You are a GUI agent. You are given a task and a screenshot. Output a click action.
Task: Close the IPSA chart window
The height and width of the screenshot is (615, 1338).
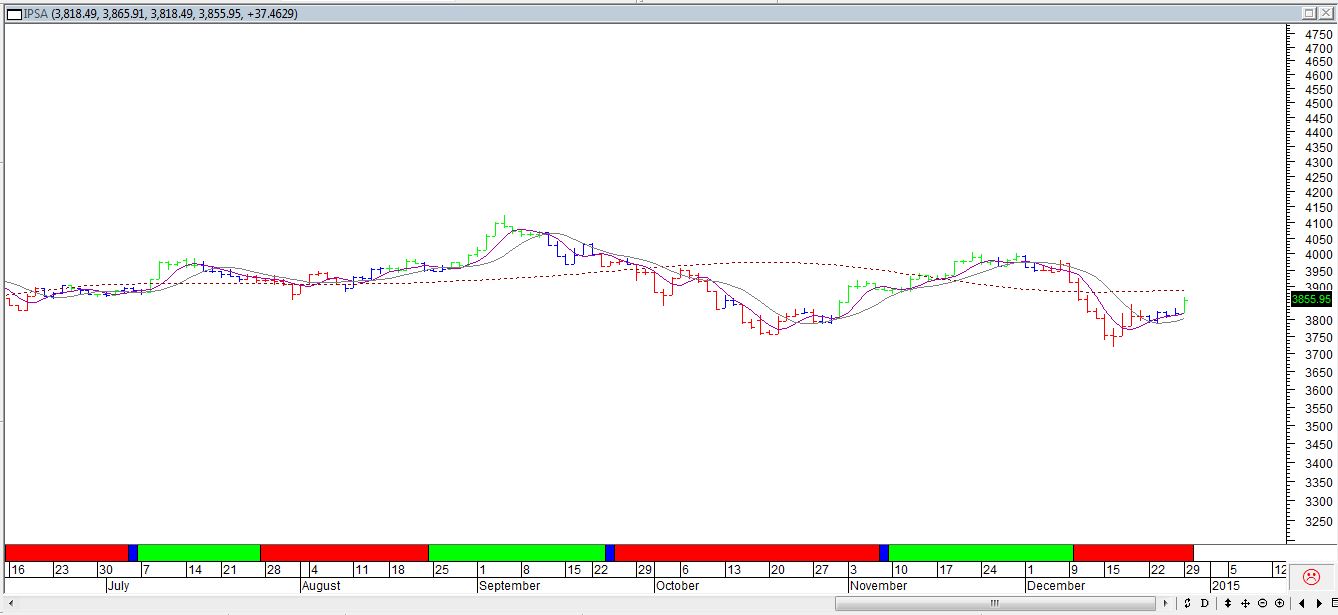1326,13
